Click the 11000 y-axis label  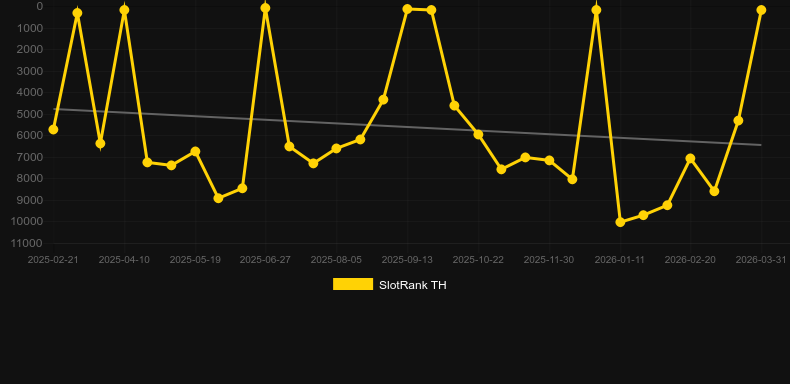[x=28, y=243]
